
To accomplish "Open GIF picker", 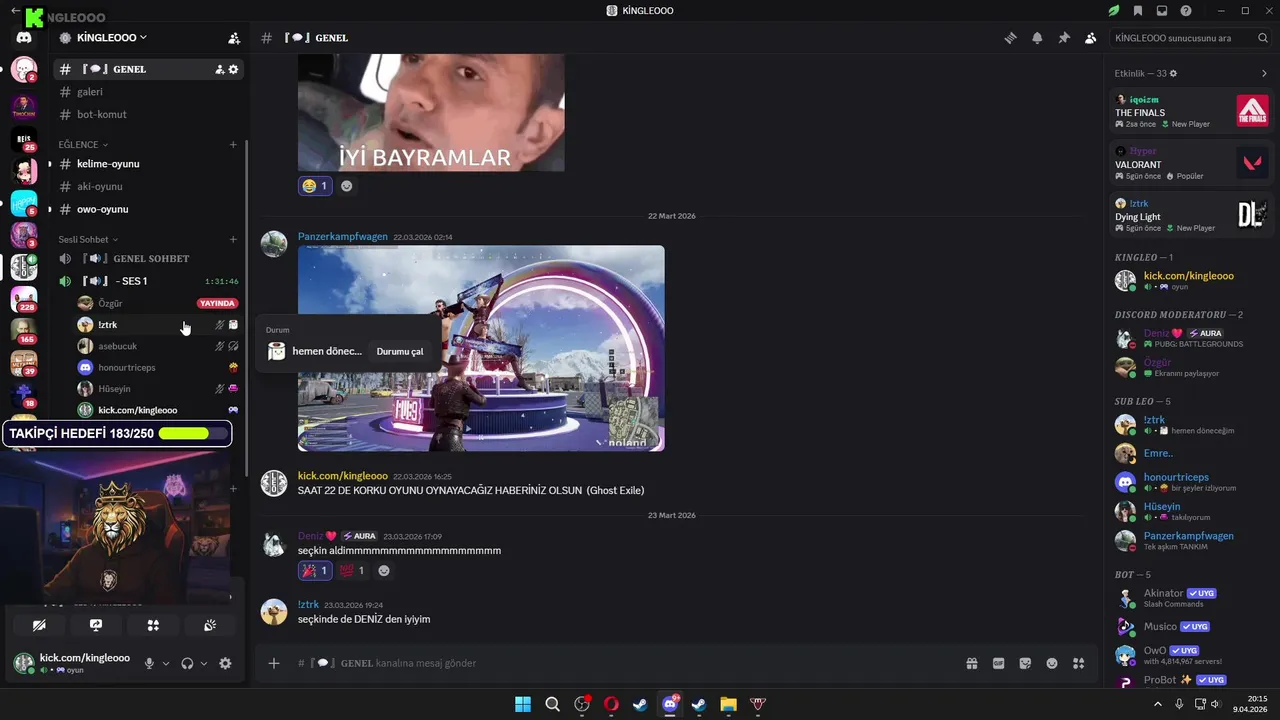I will click(998, 663).
